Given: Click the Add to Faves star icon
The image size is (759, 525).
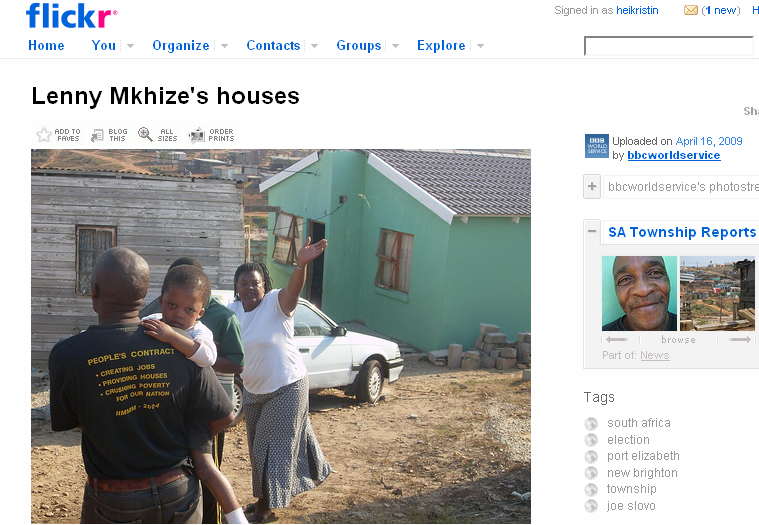Looking at the screenshot, I should (x=44, y=135).
